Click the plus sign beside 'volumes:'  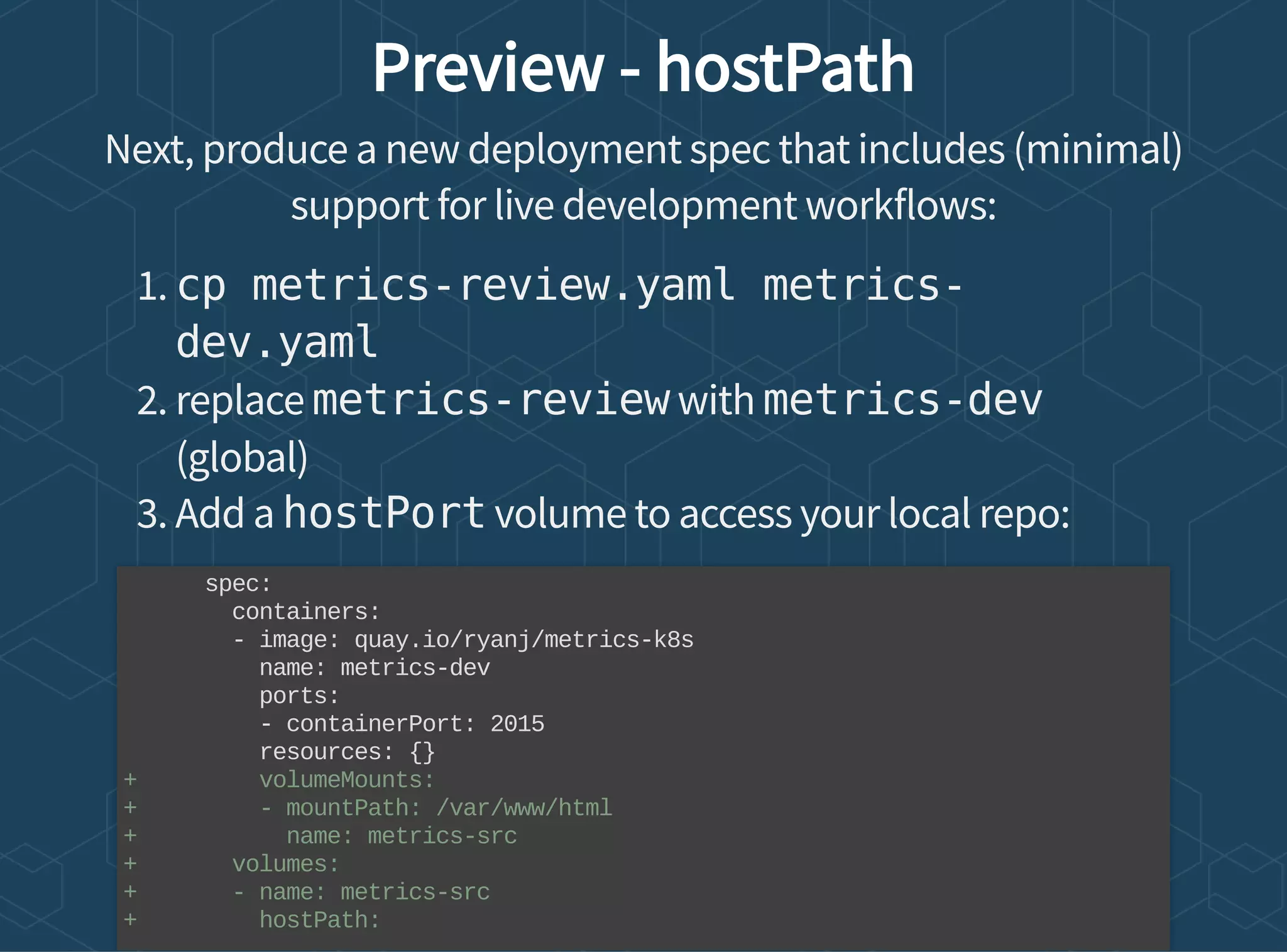tap(130, 864)
